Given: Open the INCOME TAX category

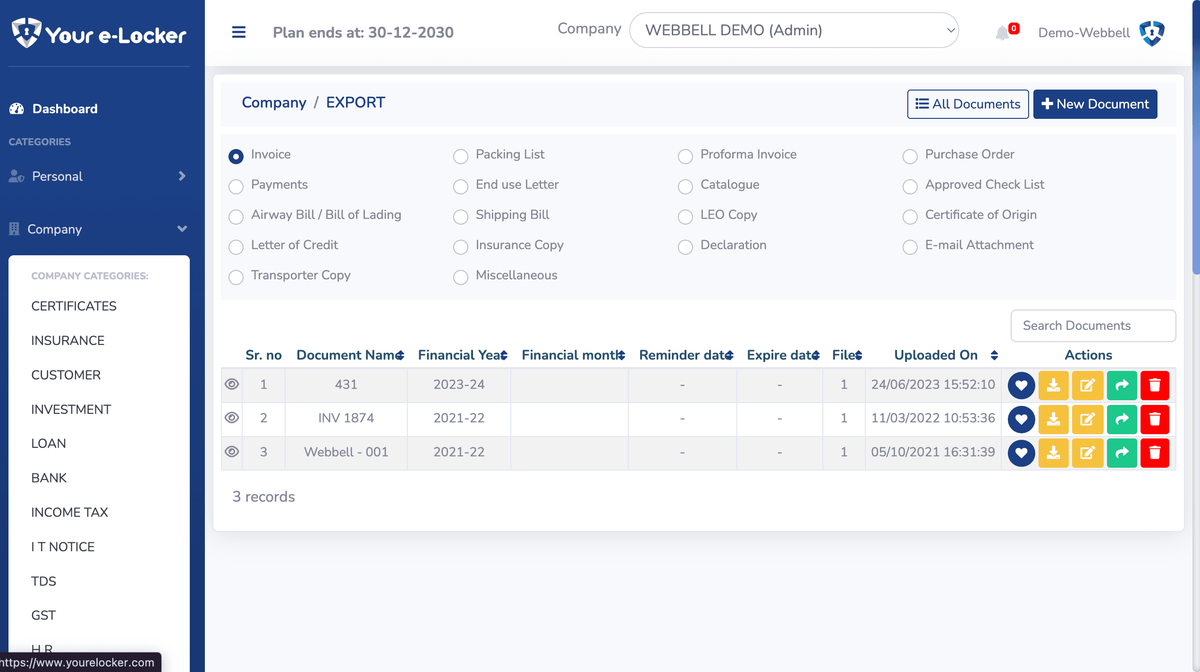Looking at the screenshot, I should pos(69,512).
